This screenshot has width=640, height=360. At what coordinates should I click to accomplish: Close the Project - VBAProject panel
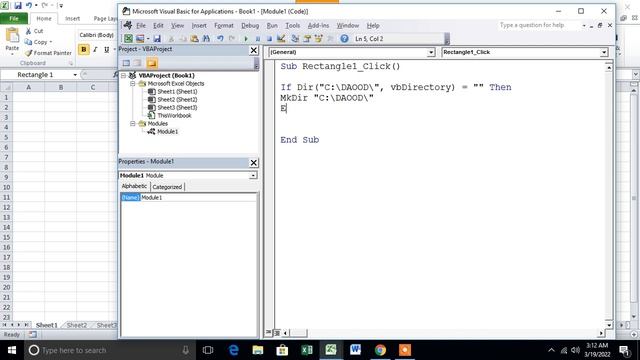[253, 50]
